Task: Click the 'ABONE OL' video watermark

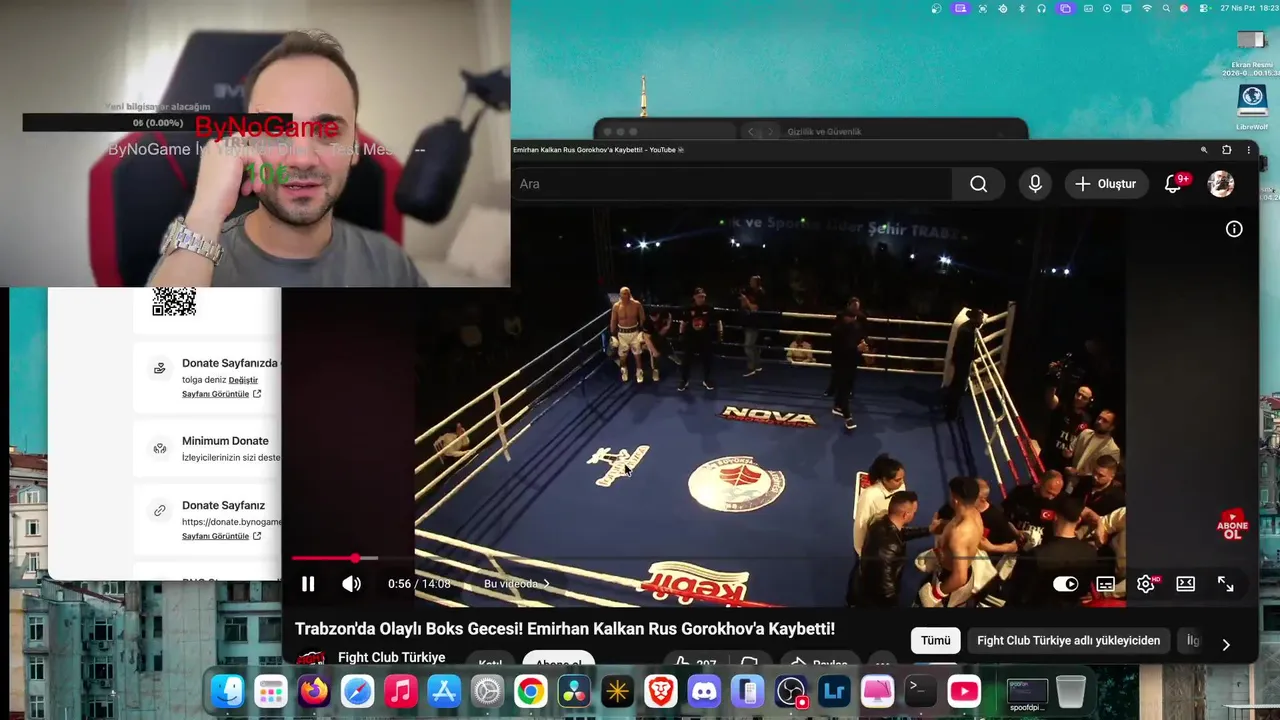Action: pos(1232,525)
